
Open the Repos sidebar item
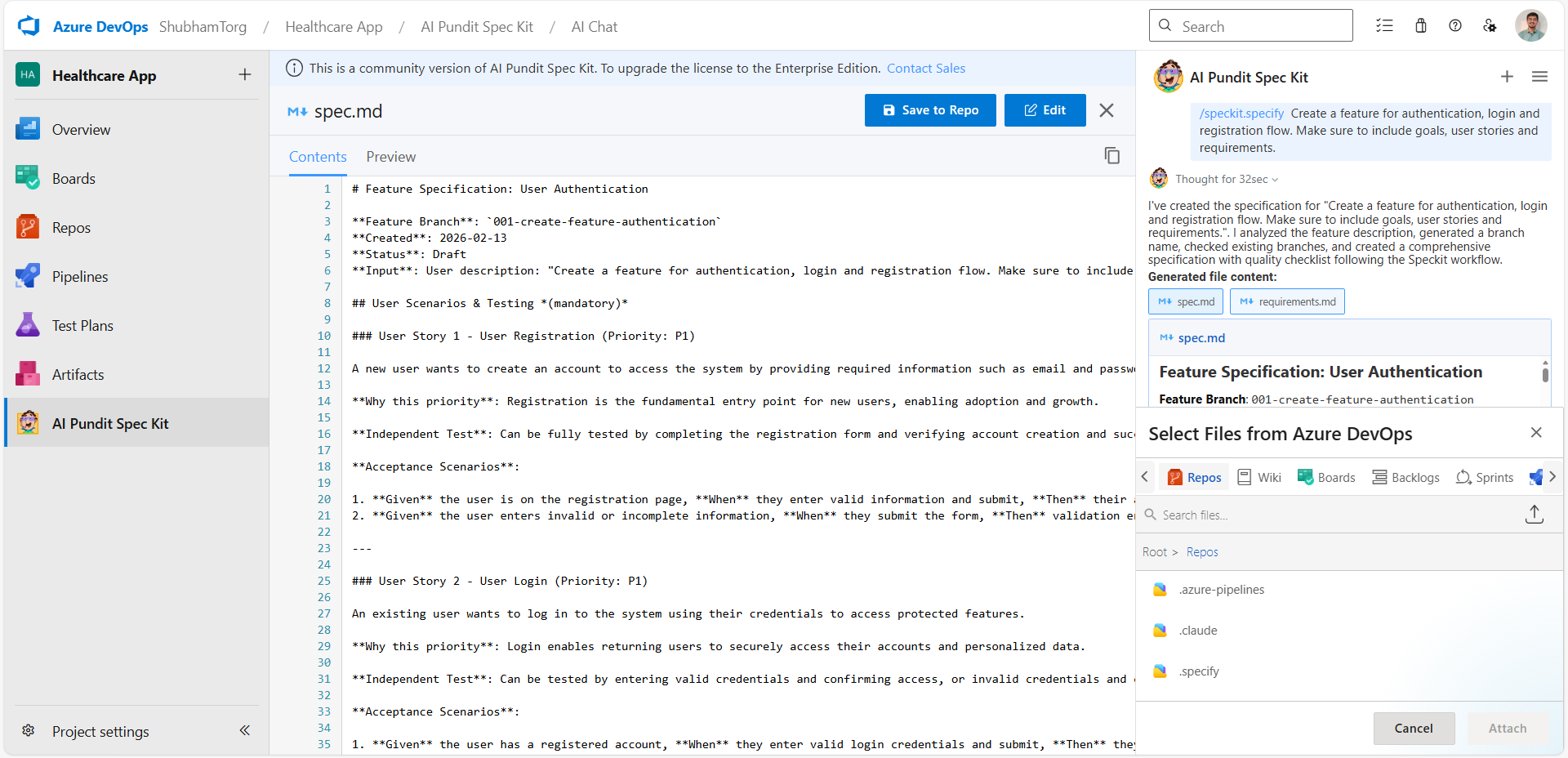71,228
